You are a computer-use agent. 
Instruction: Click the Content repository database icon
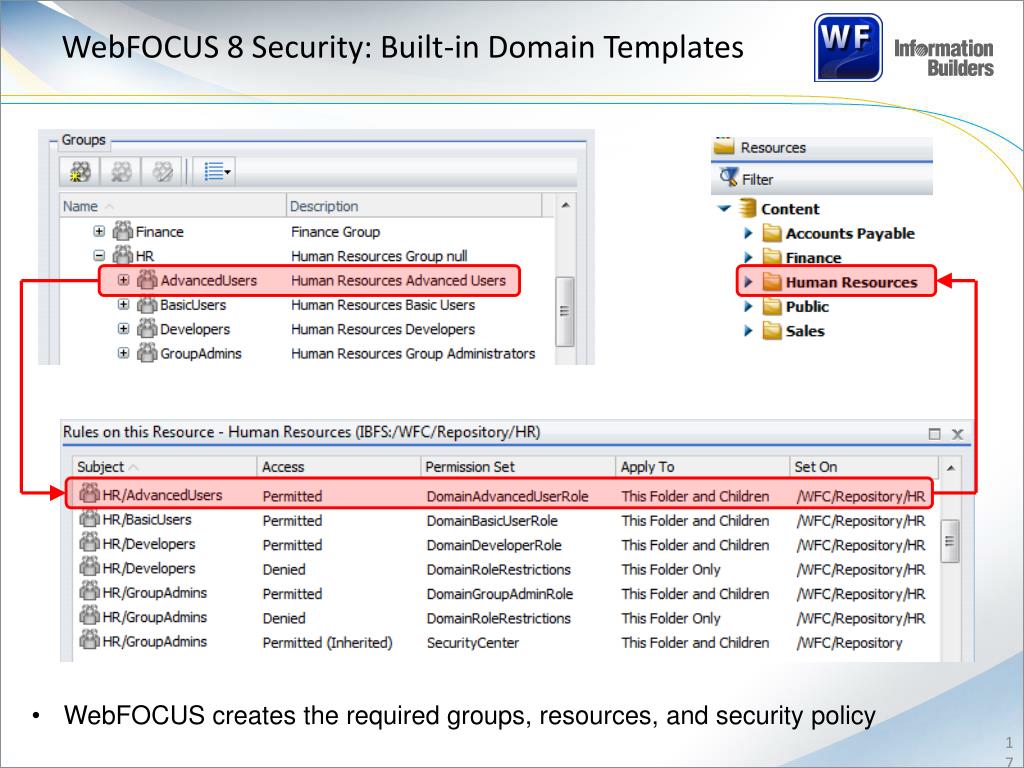tap(747, 208)
